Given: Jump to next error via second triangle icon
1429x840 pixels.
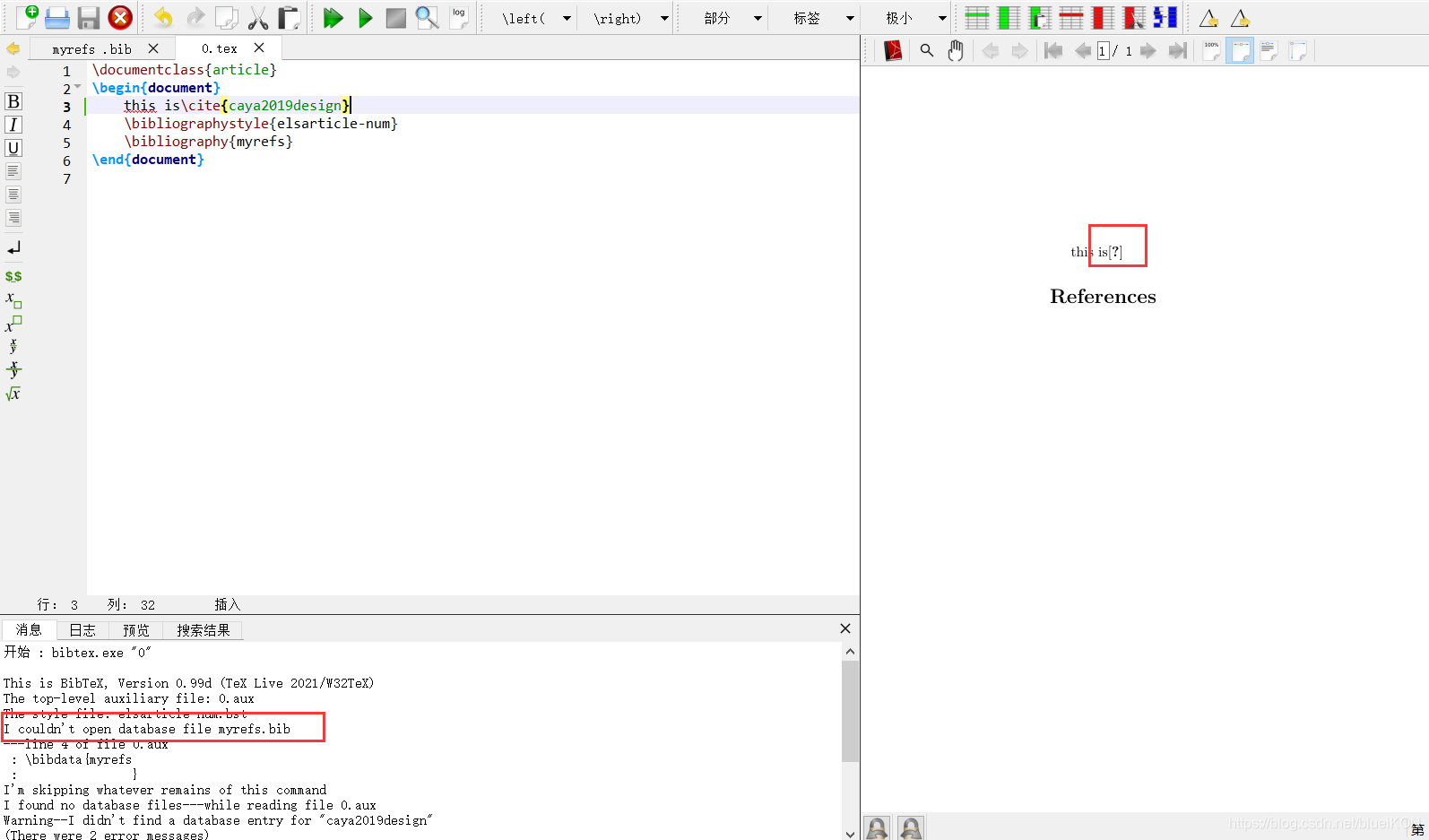Looking at the screenshot, I should click(x=1240, y=18).
